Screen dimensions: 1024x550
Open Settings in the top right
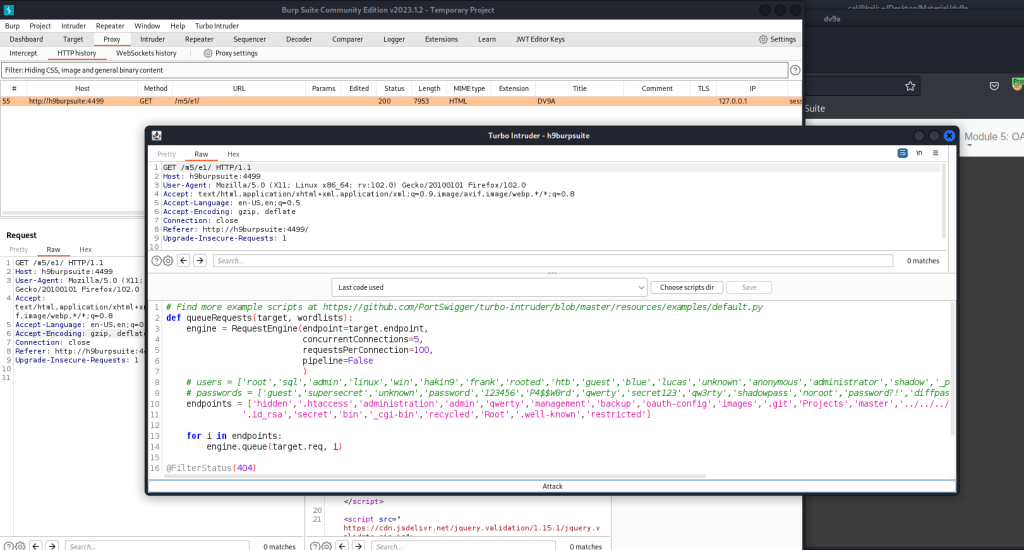point(777,39)
